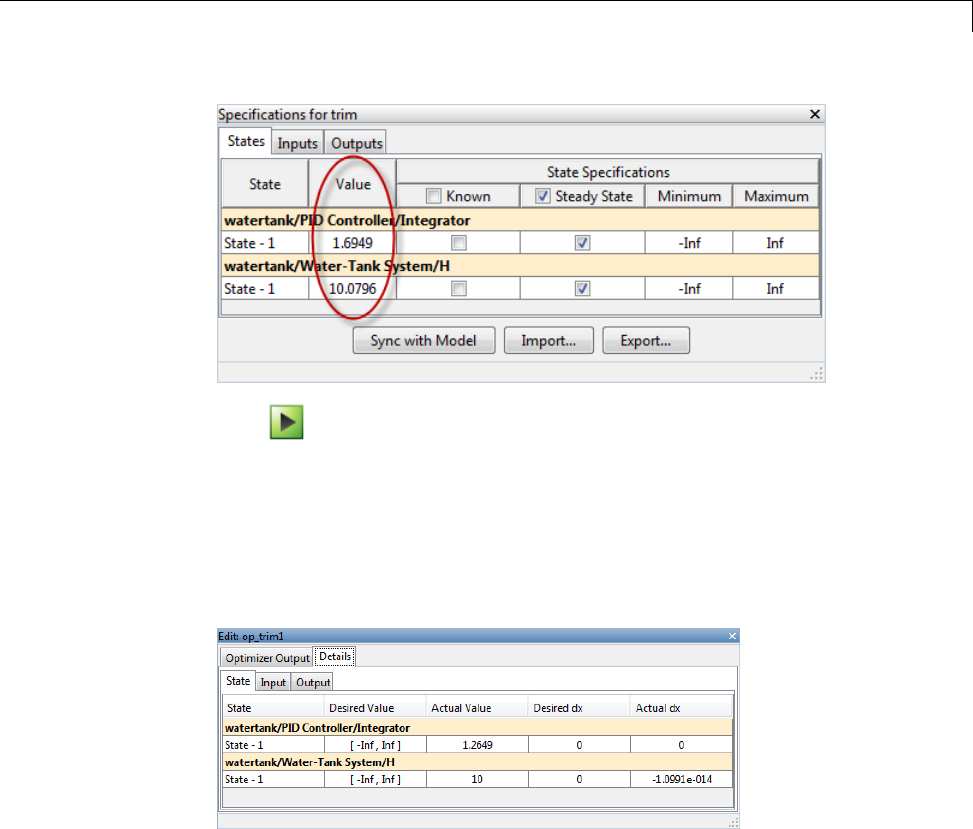
Task: Select the Details tab in op_trim1
Action: 335,656
